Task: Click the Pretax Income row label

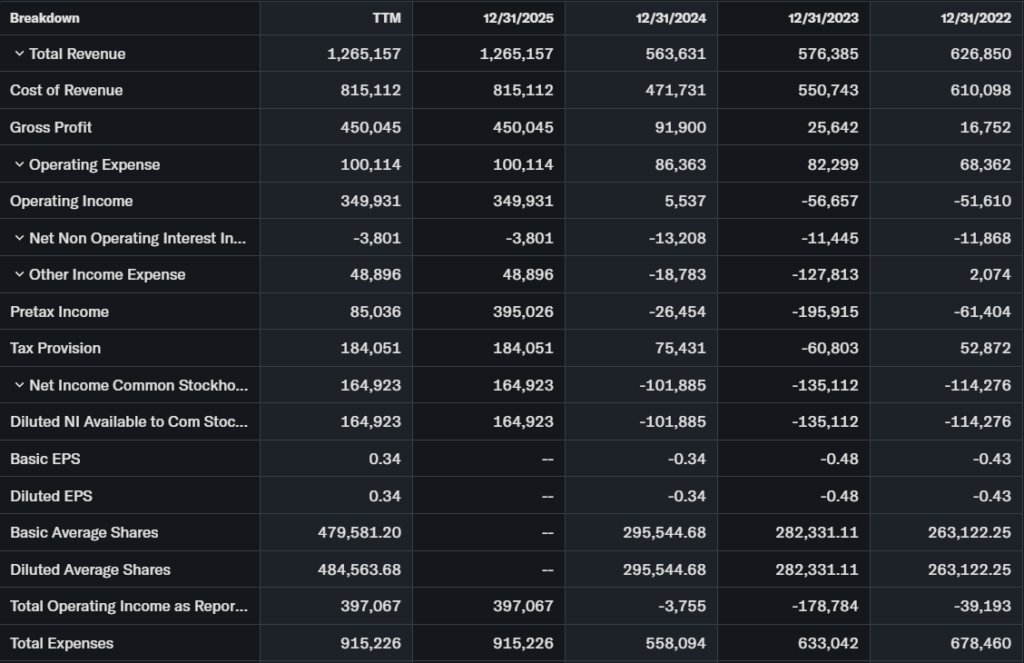Action: [x=59, y=312]
